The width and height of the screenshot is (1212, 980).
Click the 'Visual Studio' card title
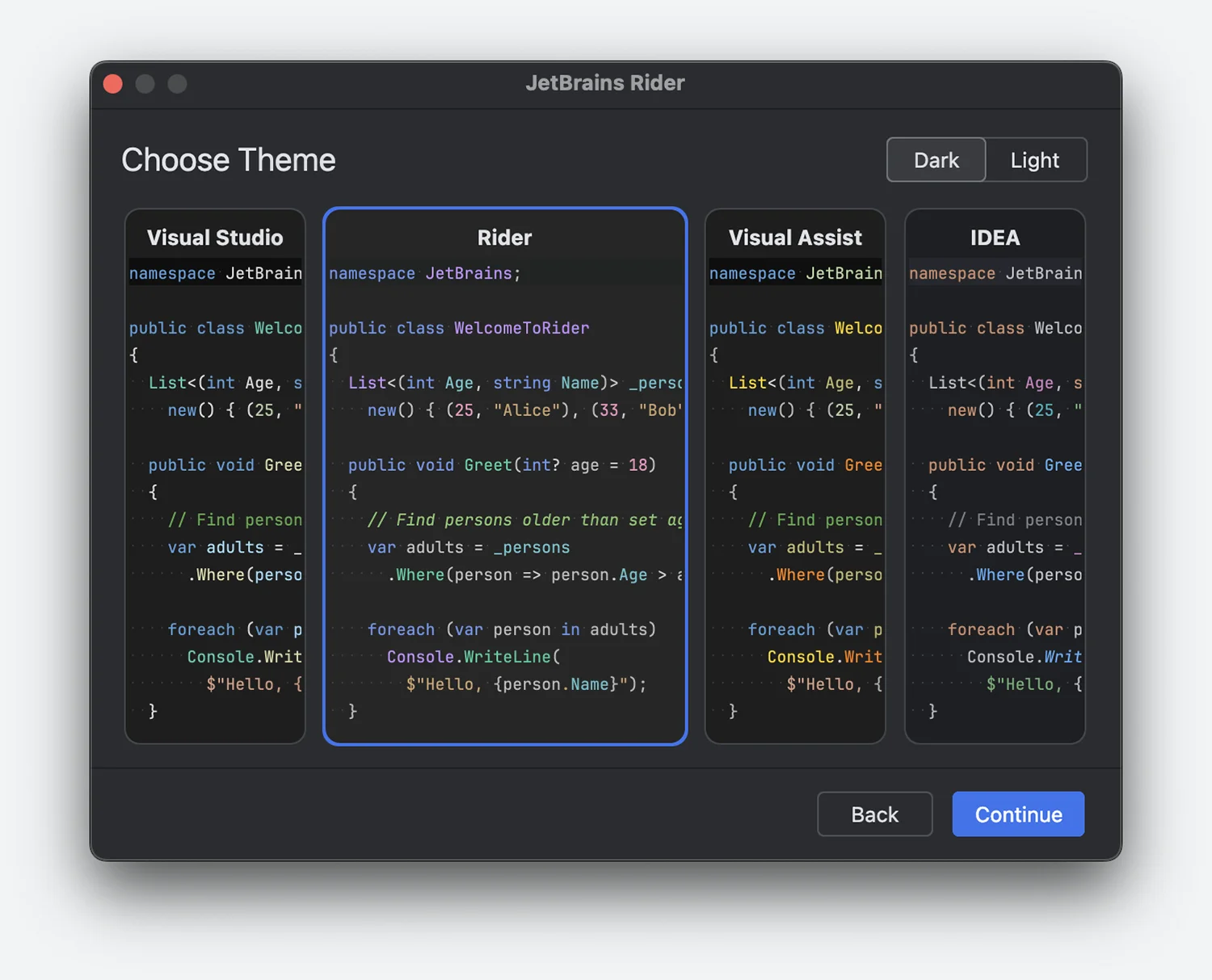[215, 238]
